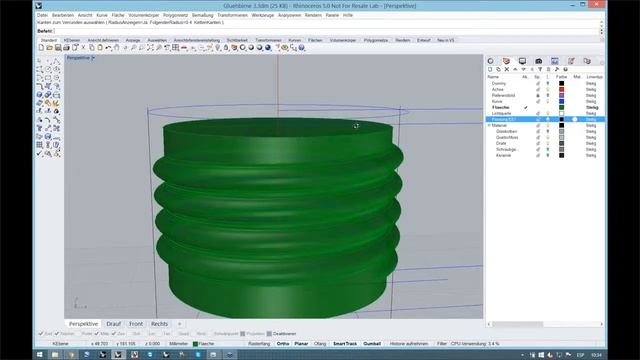Viewport: 640px width, 360px height.
Task: Click the Delete layer X icon
Action: coord(507,69)
